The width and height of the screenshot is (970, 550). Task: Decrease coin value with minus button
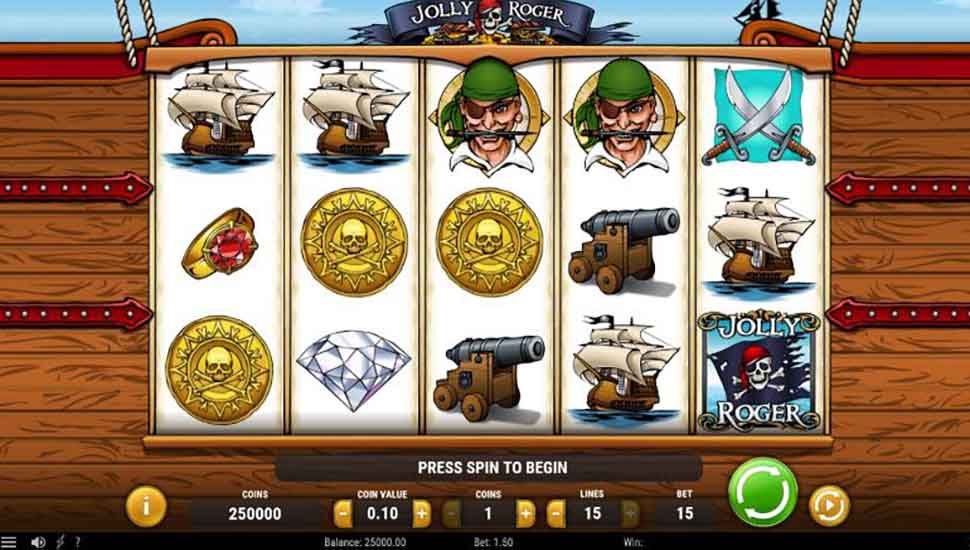343,513
